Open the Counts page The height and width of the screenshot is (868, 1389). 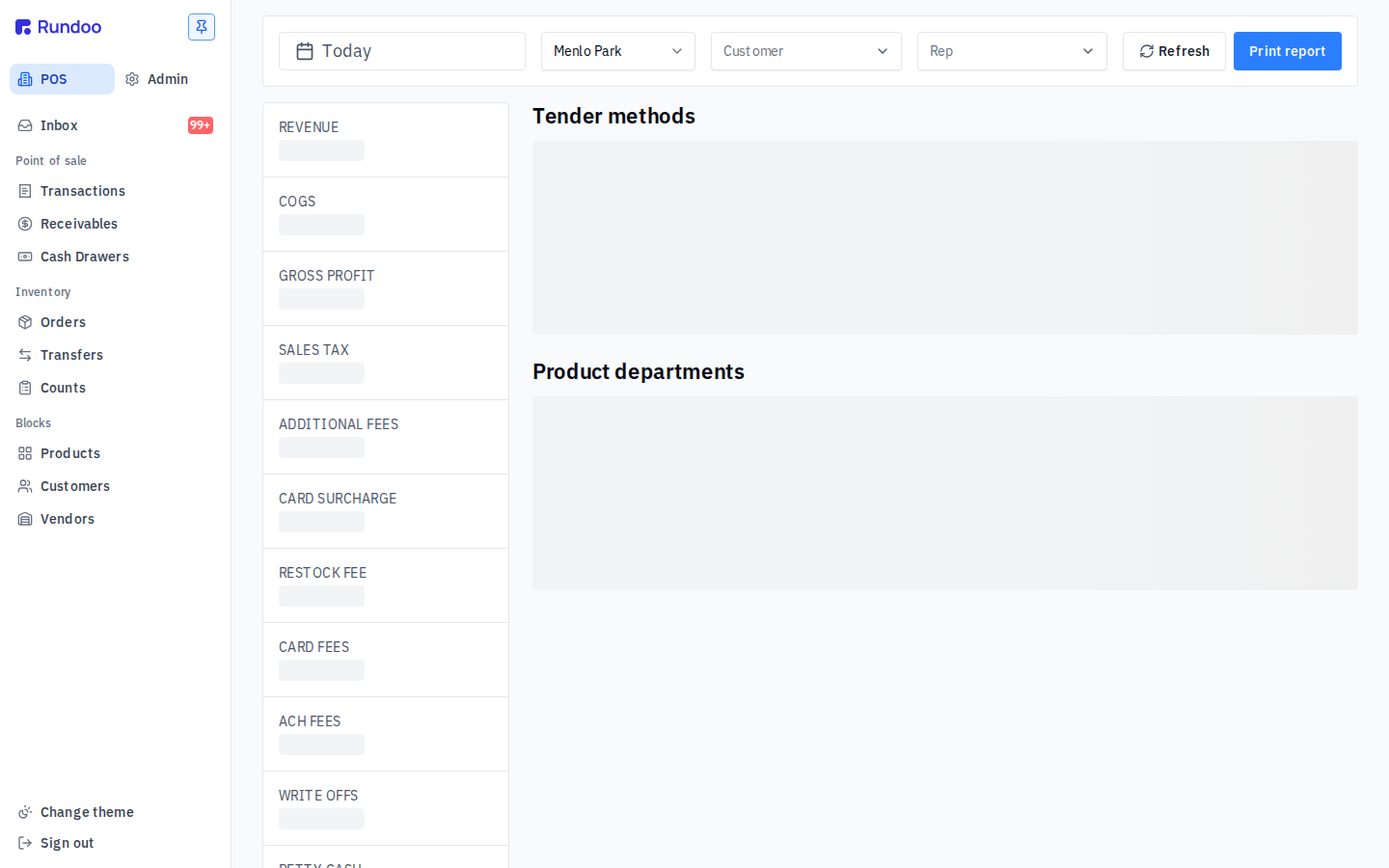pos(115,388)
